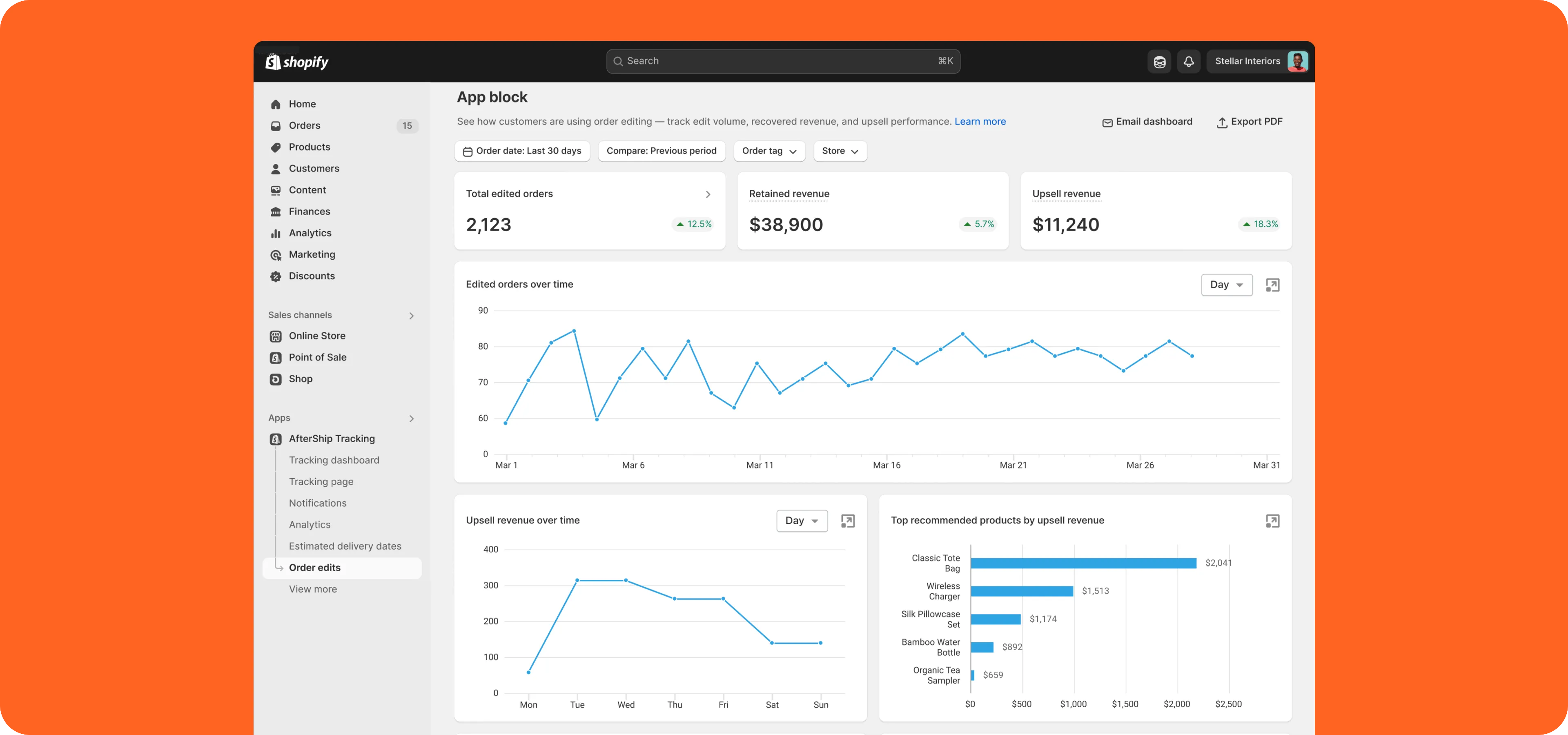Select Order edits in sidebar
Viewport: 1568px width, 735px height.
(342, 568)
